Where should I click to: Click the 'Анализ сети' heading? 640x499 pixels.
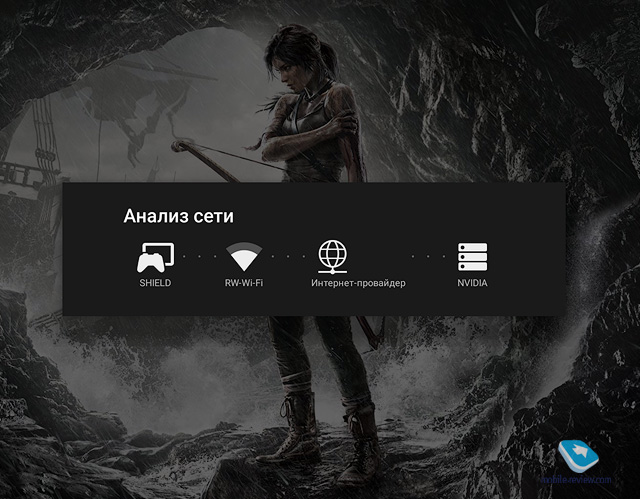coord(178,216)
